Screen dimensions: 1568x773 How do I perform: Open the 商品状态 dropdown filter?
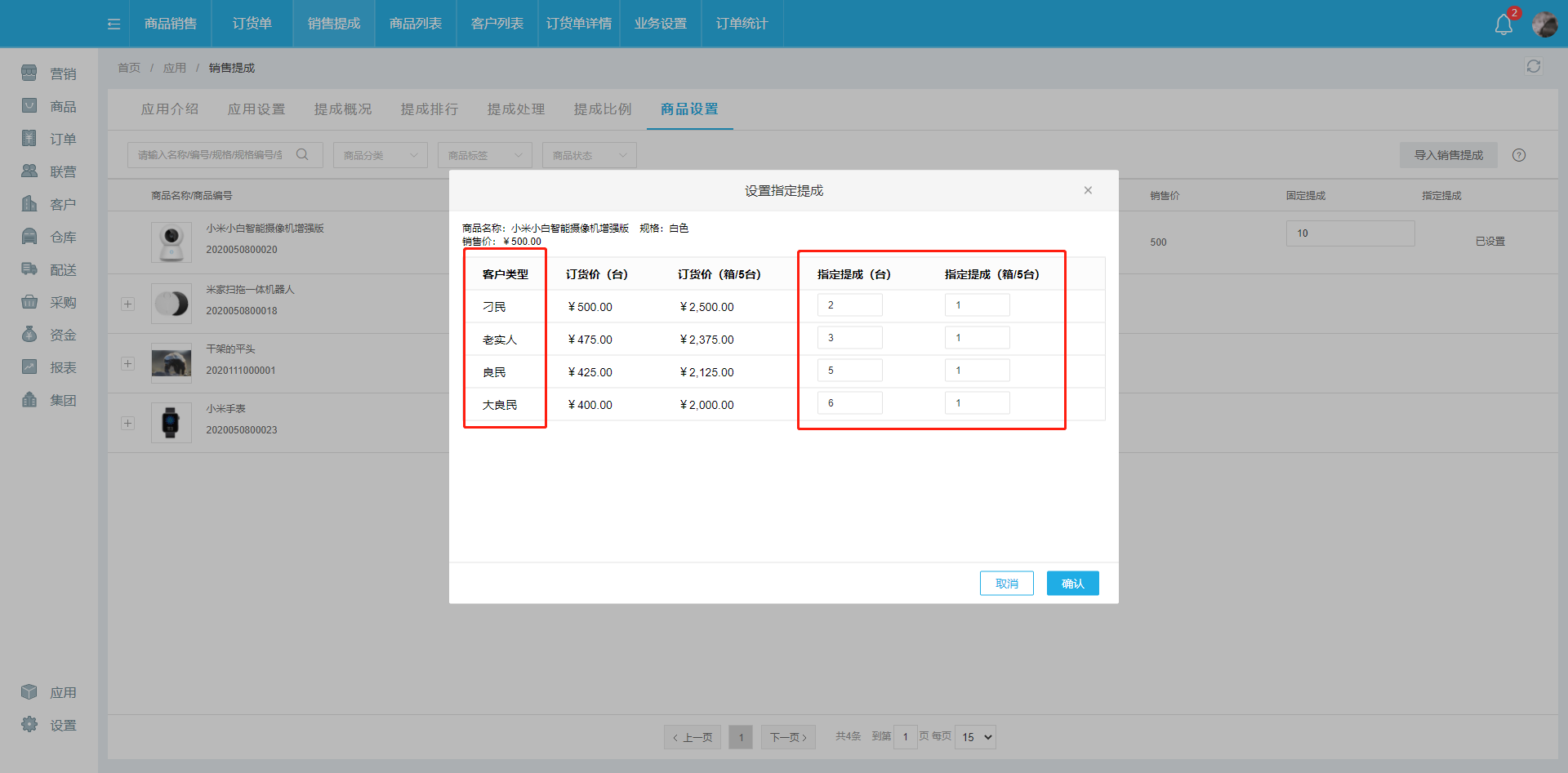589,154
